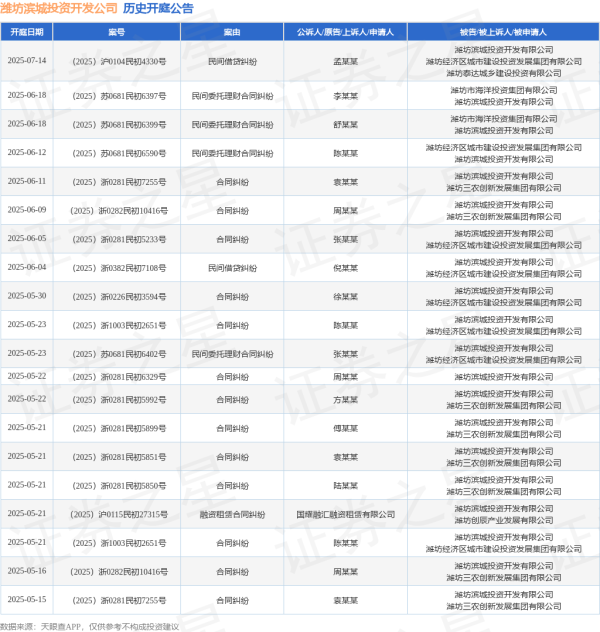Click the date cell 2025-07-14
600x632 pixels.
pos(27,60)
